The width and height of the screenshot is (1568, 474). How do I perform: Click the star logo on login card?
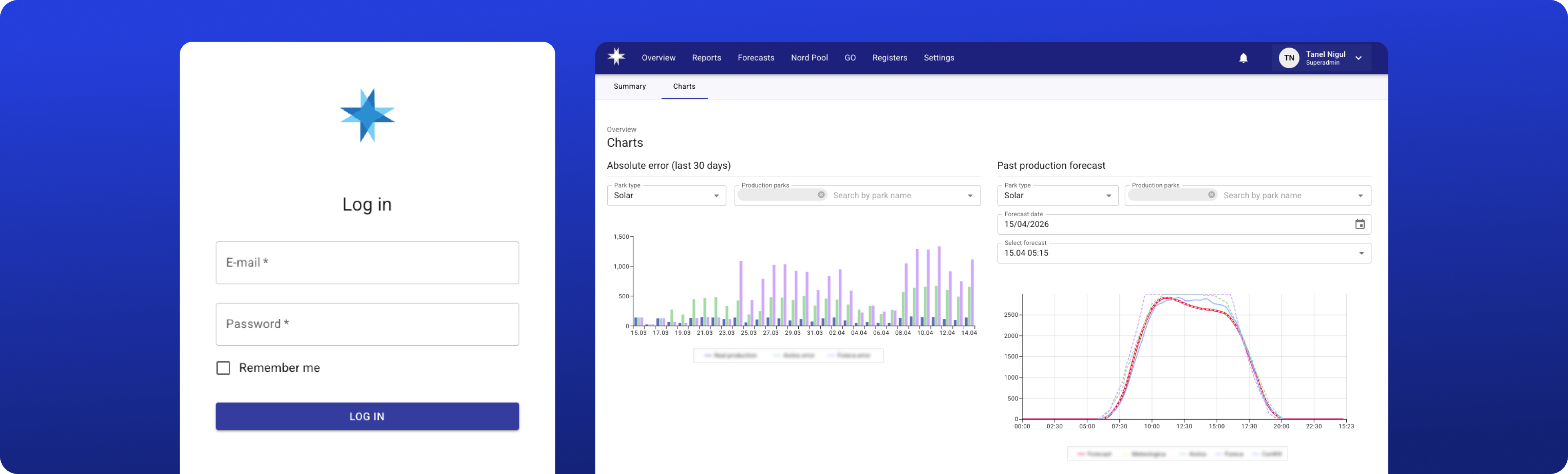click(x=367, y=115)
